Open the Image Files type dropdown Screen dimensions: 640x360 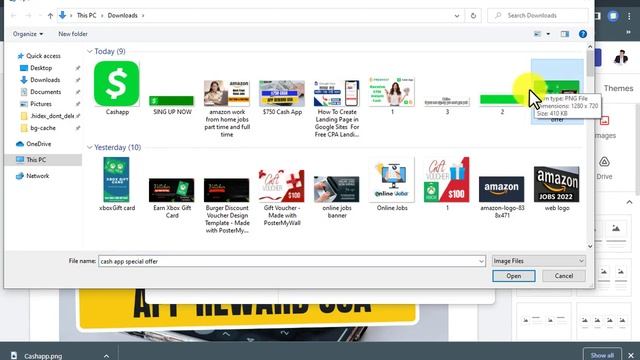[x=538, y=261]
